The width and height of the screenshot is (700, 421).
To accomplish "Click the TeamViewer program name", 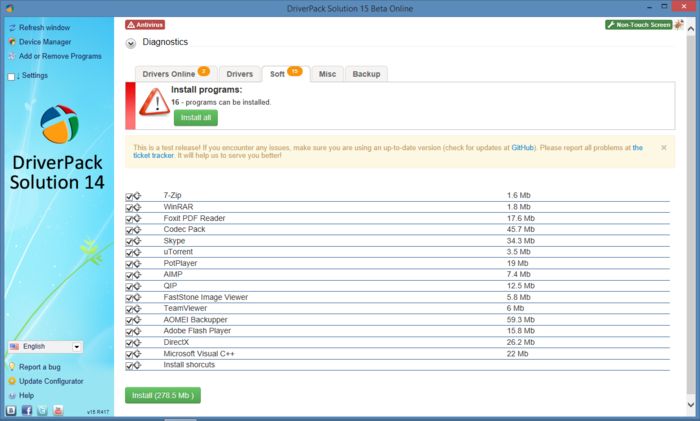I will (x=185, y=308).
